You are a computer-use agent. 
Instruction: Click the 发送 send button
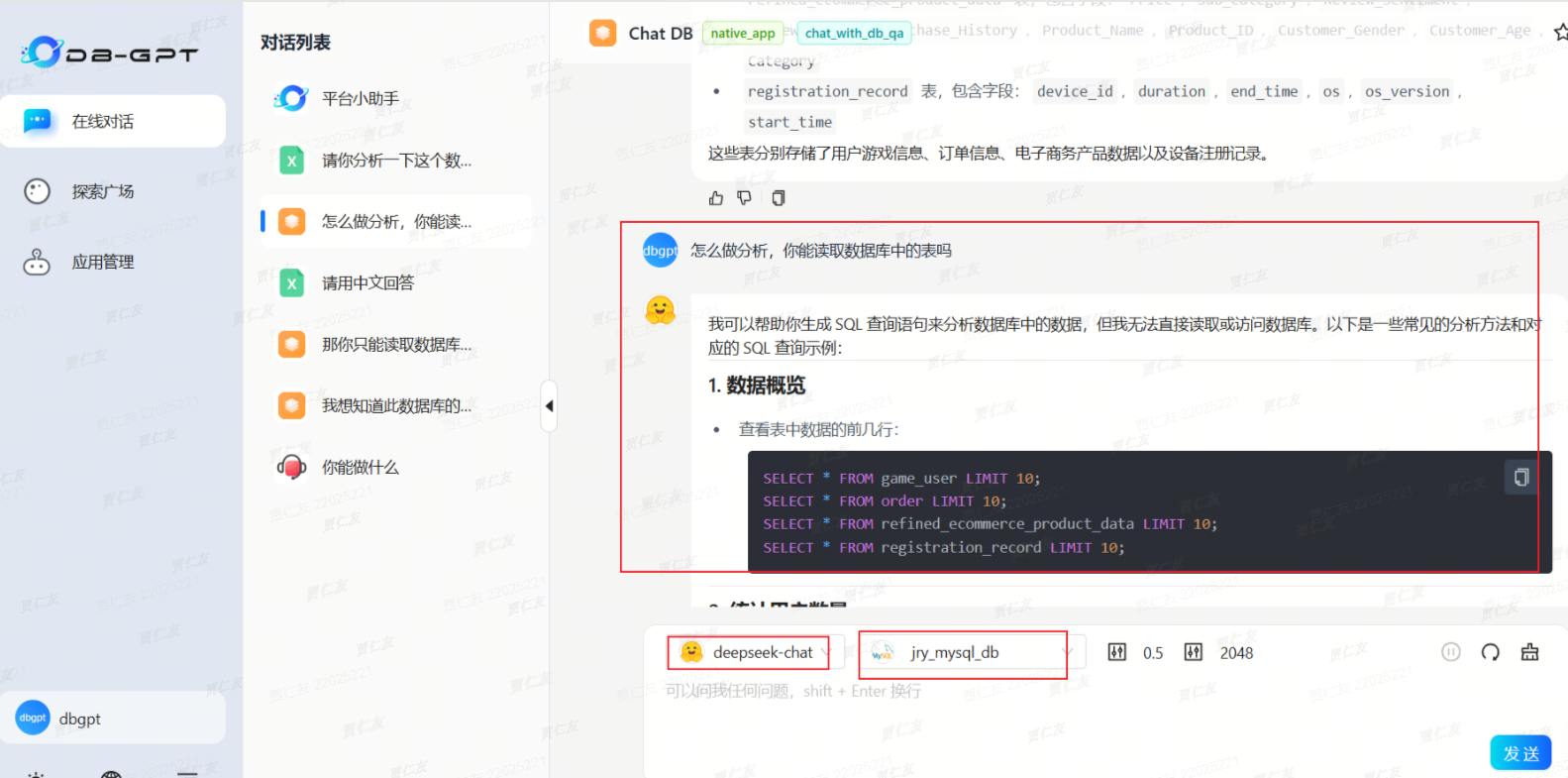coord(1520,753)
